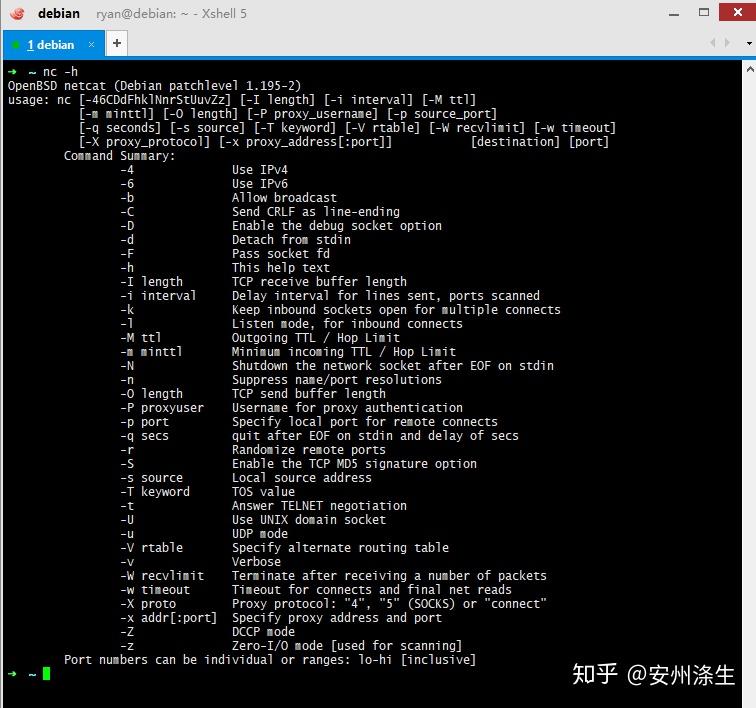Click 'Enable the TCP MD5 signature option'

pos(354,463)
